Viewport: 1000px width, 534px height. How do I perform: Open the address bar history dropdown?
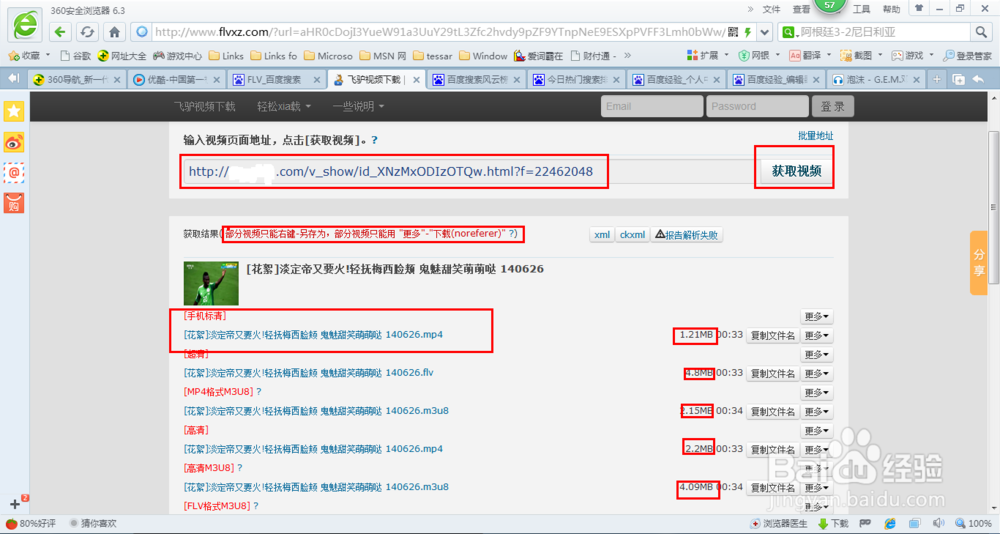[x=765, y=32]
